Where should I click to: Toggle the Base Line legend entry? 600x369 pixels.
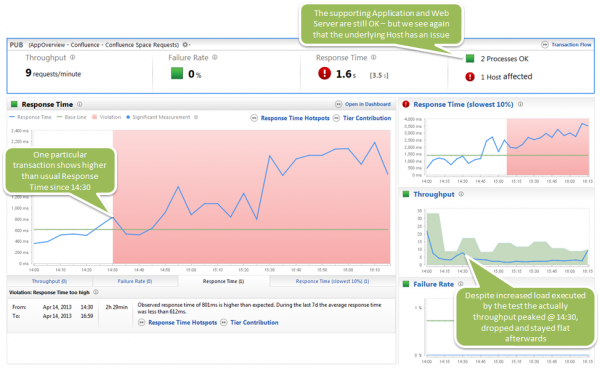pos(72,117)
